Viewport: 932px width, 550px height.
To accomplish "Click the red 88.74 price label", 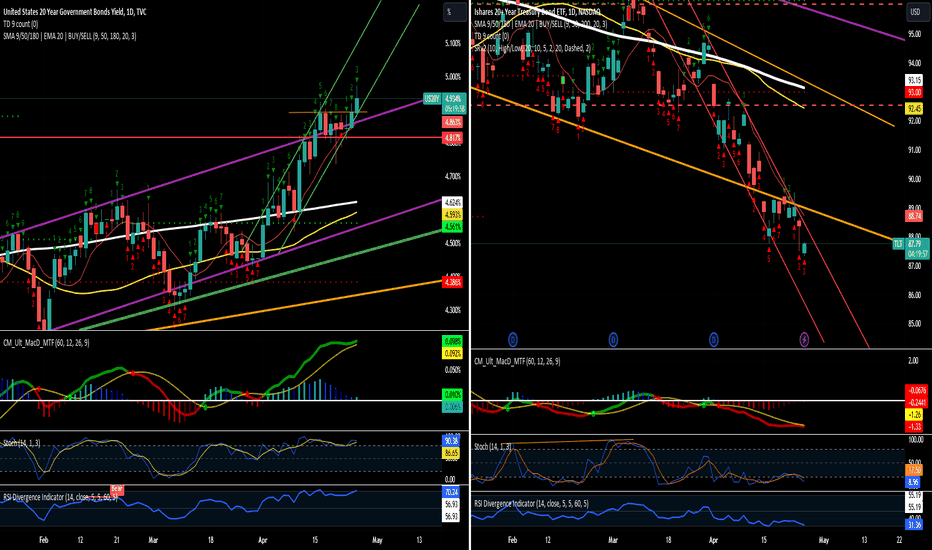I will coord(914,216).
